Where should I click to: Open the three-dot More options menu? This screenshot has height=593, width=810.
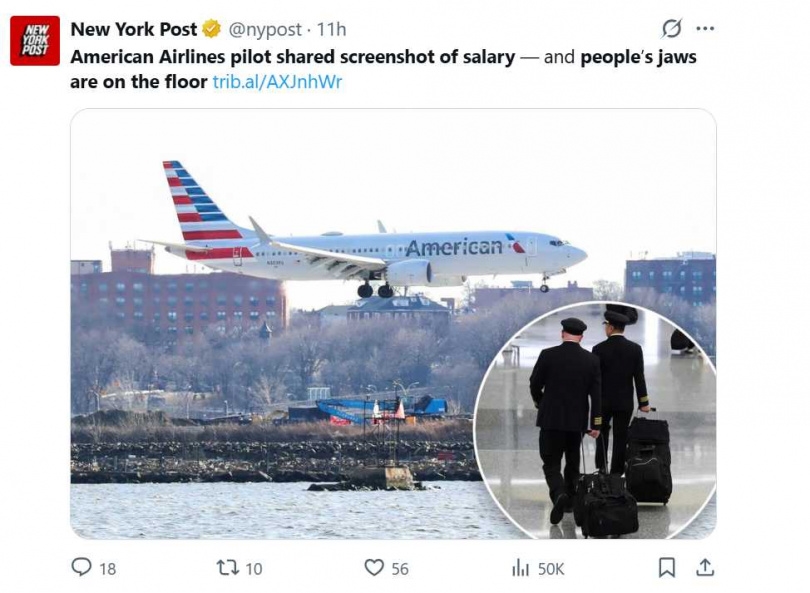705,28
